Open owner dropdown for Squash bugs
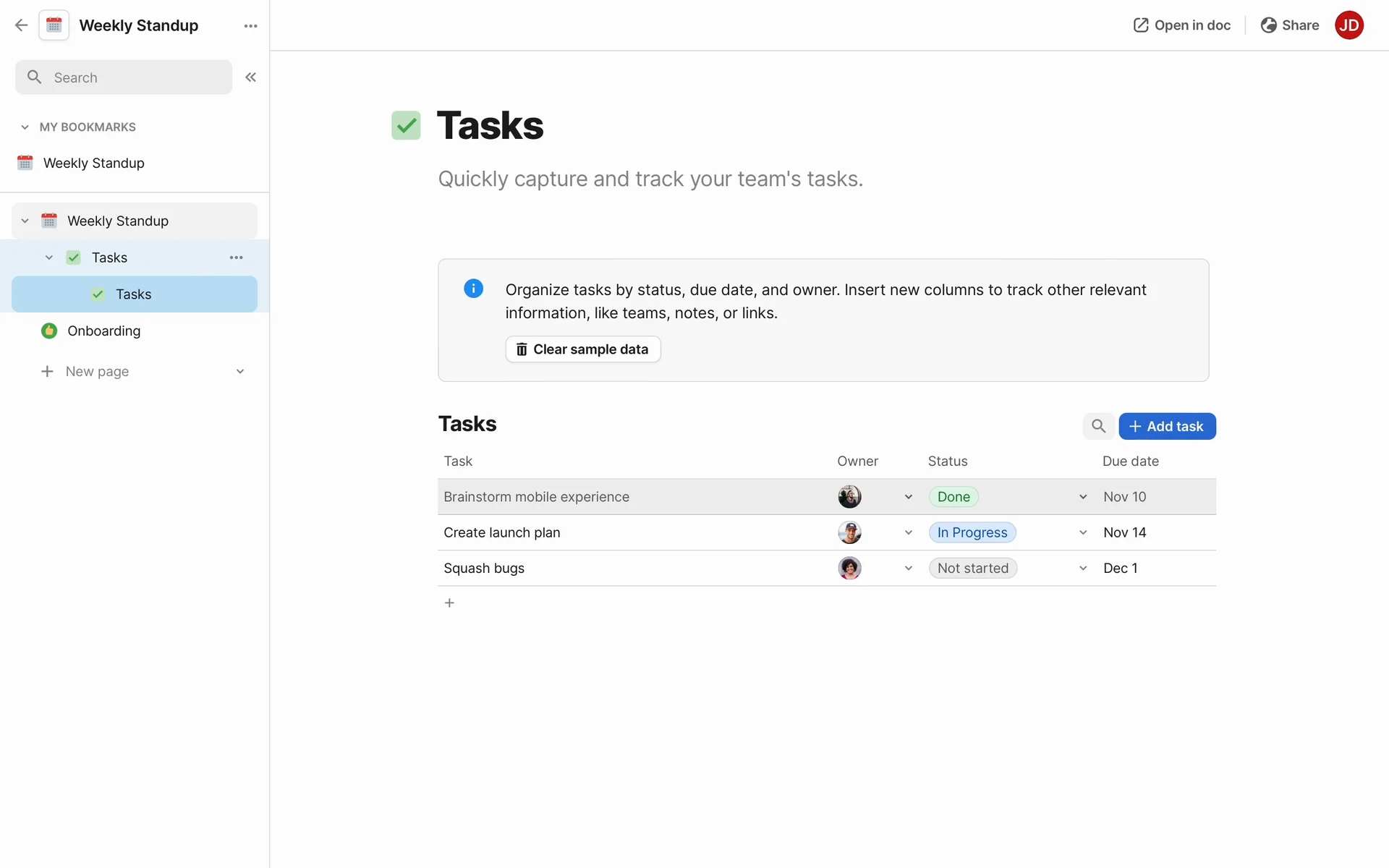1389x868 pixels. coord(908,569)
